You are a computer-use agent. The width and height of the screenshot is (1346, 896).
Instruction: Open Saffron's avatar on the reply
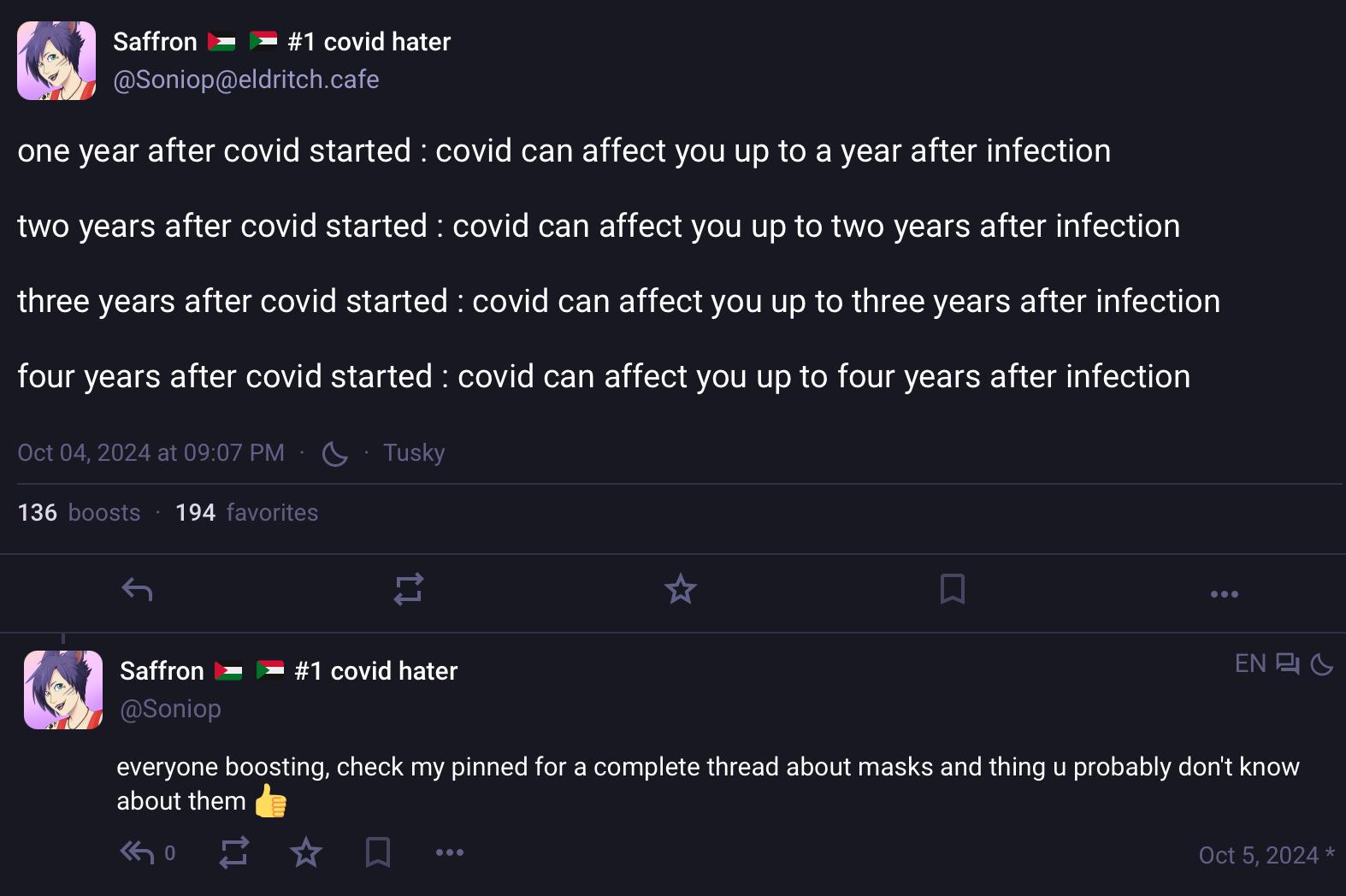coord(63,690)
